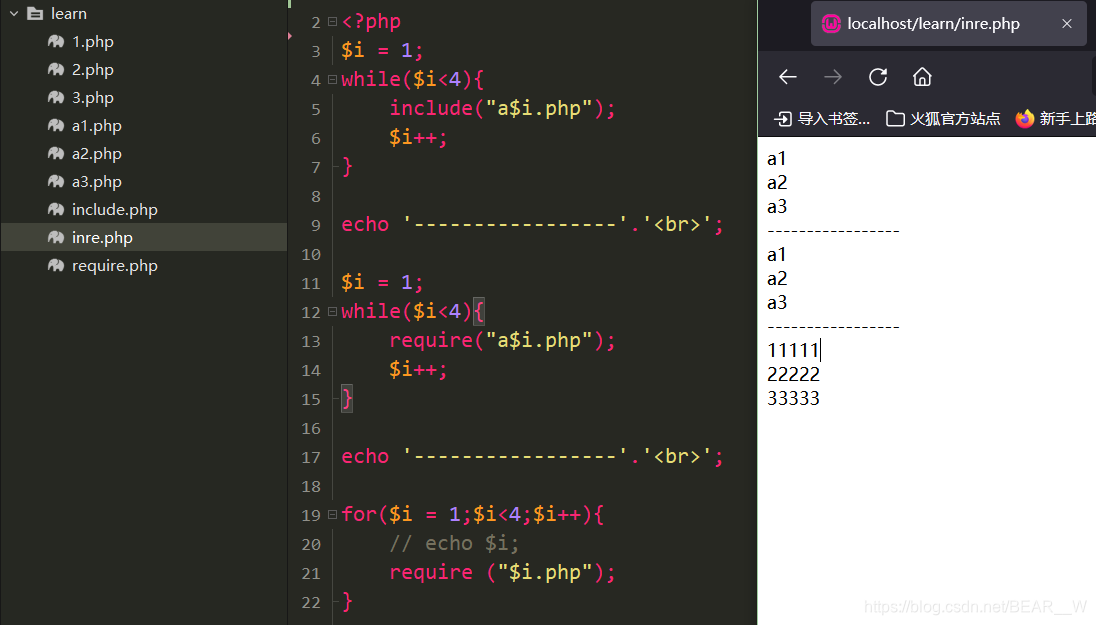Screen dimensions: 1096x625
Task: Click the 导入书签 import bookmarks item
Action: point(822,119)
